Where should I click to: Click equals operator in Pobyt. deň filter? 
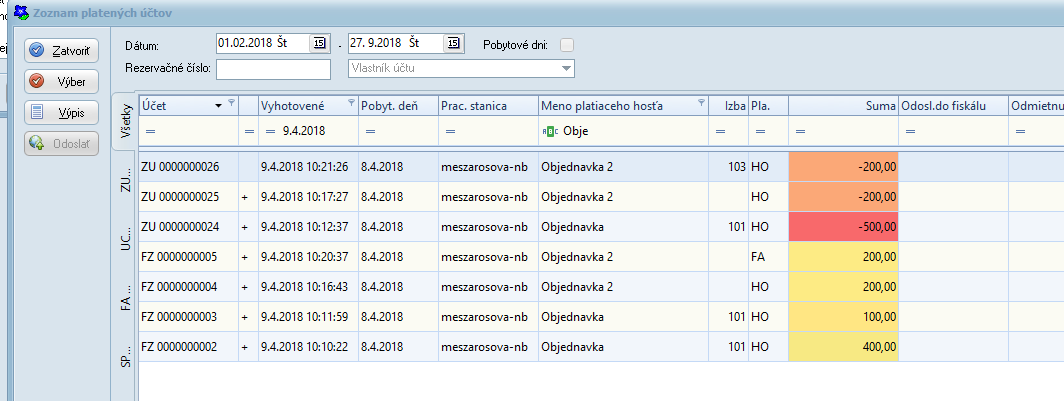tap(369, 131)
